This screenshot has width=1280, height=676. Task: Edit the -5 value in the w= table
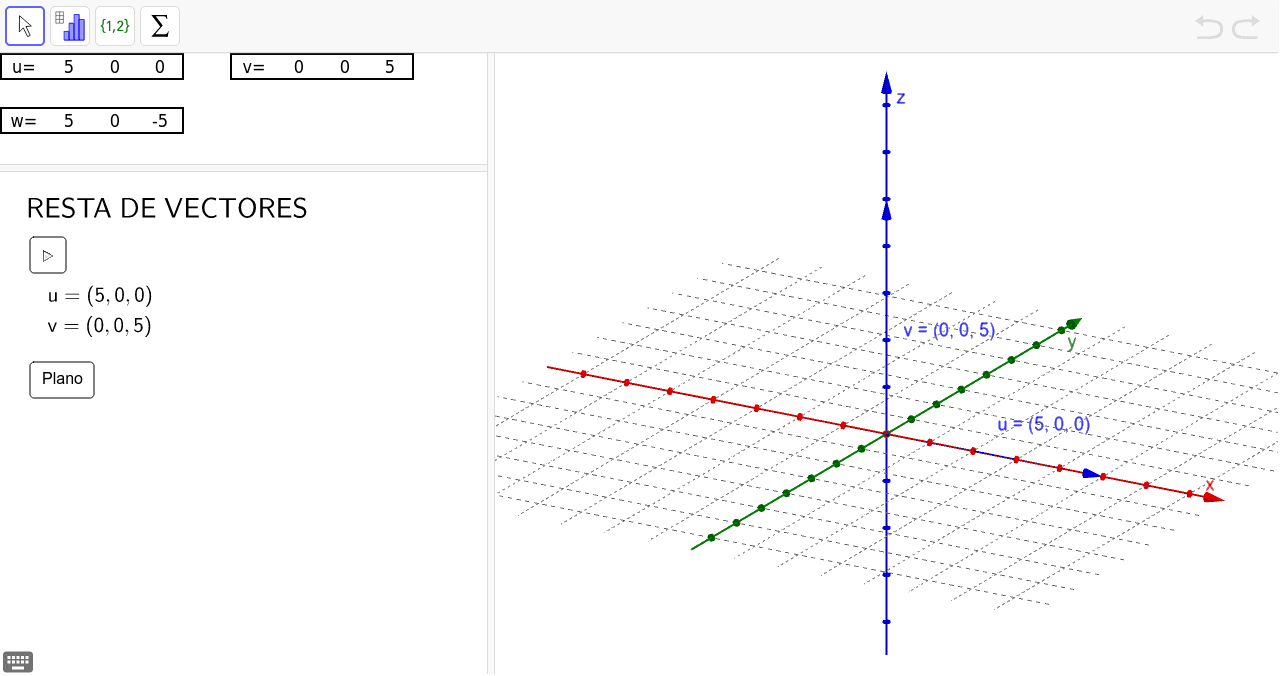tap(157, 120)
